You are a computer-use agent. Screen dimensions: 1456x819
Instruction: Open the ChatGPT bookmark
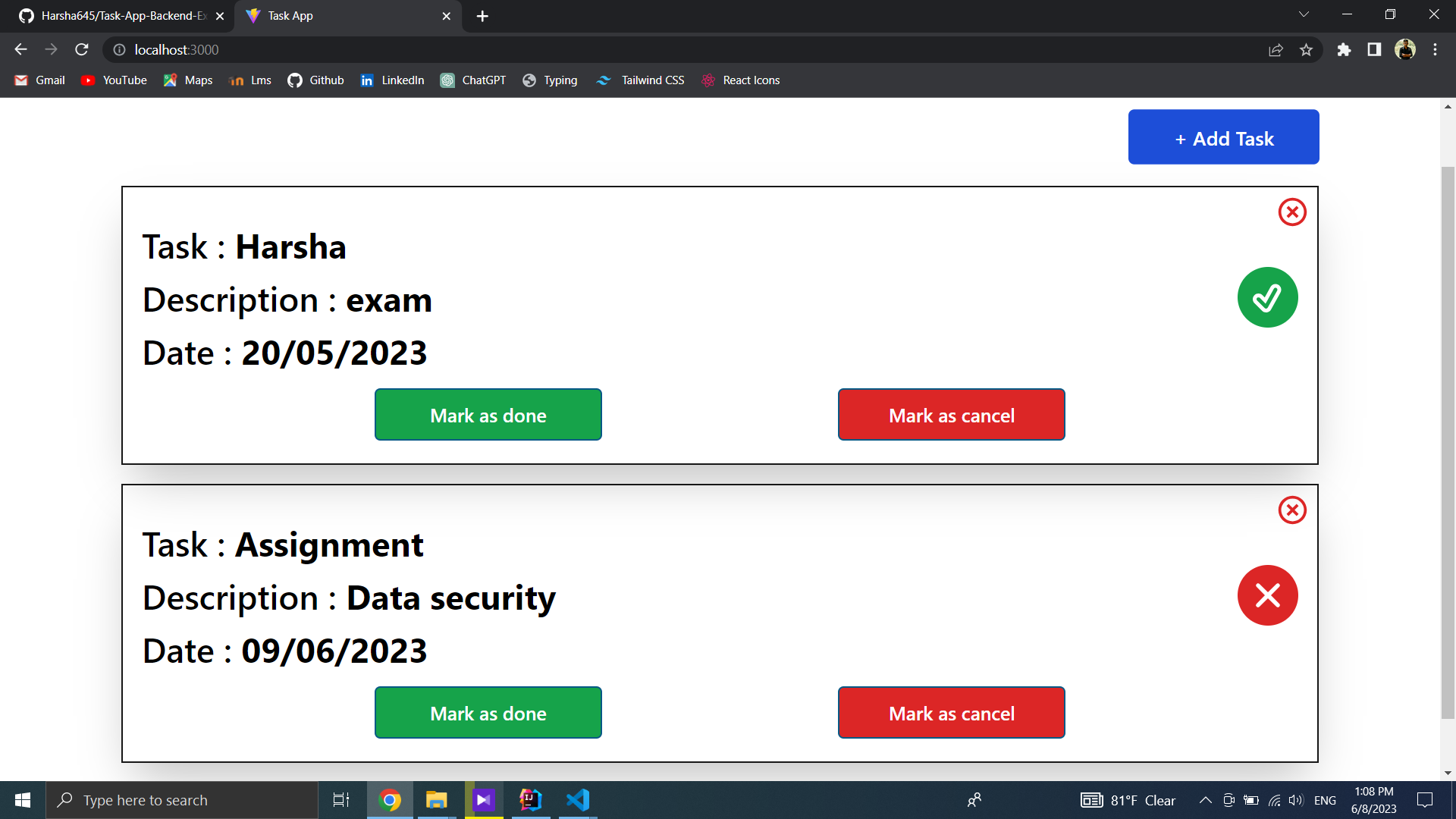(x=472, y=80)
